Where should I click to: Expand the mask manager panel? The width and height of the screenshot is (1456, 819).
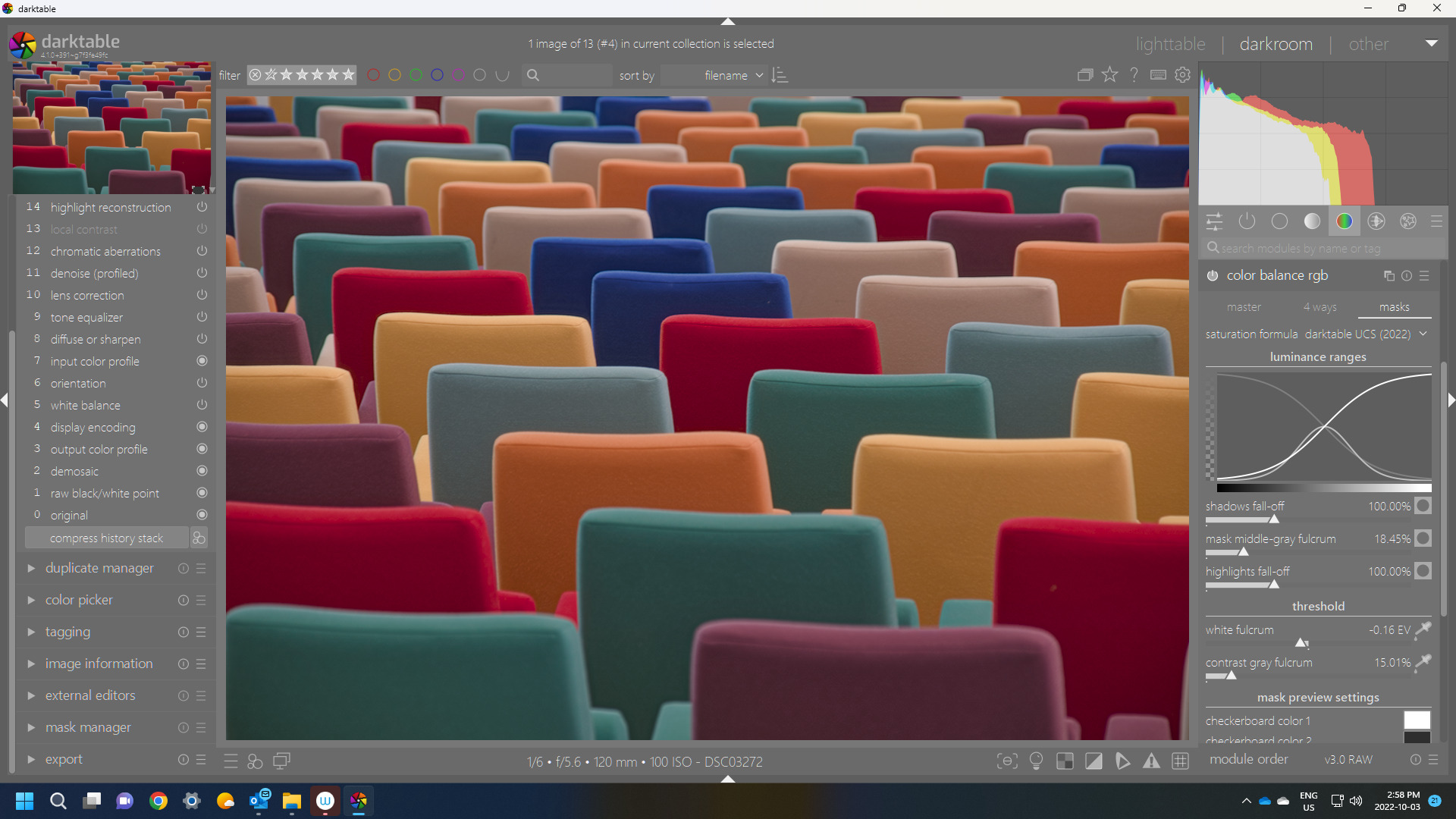pos(88,727)
